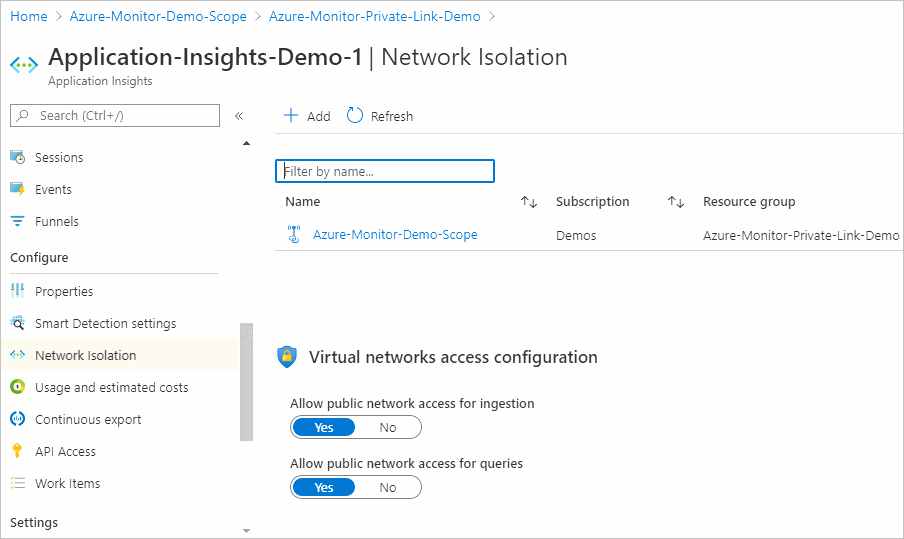Click the Events lightning icon

point(18,189)
